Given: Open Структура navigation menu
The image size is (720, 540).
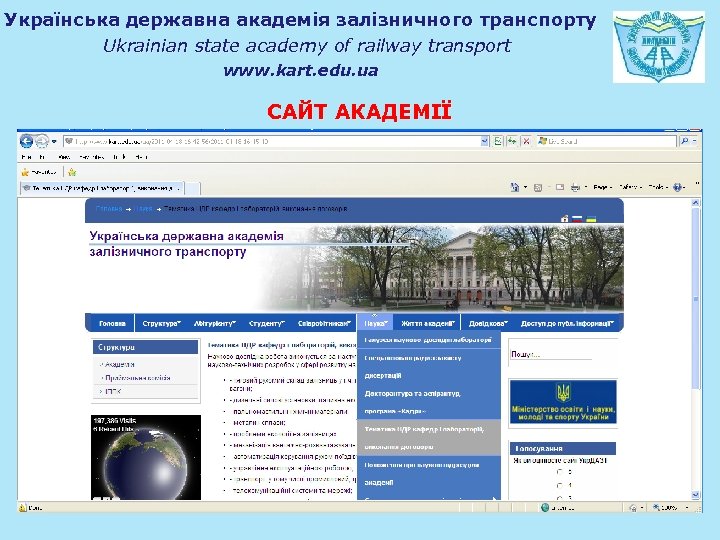Looking at the screenshot, I should (x=162, y=324).
